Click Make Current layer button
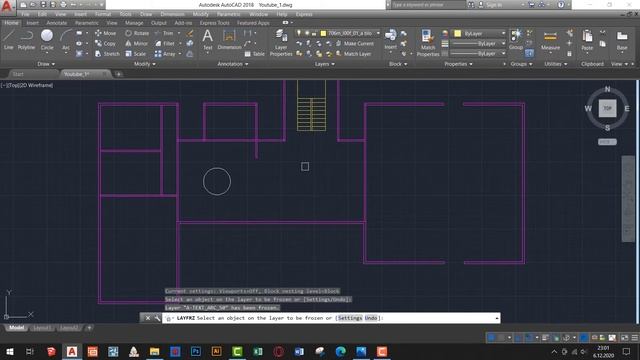Image resolution: width=640 pixels, height=360 pixels. pyautogui.click(x=354, y=43)
